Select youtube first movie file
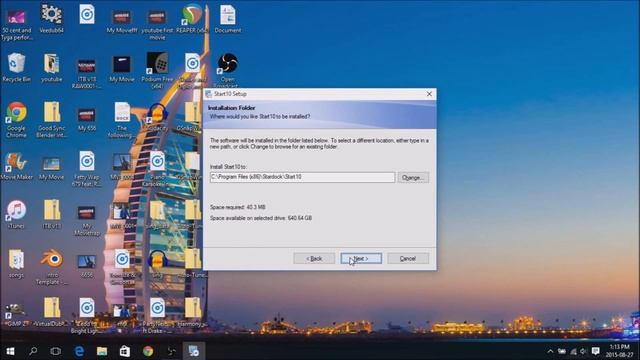Viewport: 640px width, 360px height. pos(157,24)
